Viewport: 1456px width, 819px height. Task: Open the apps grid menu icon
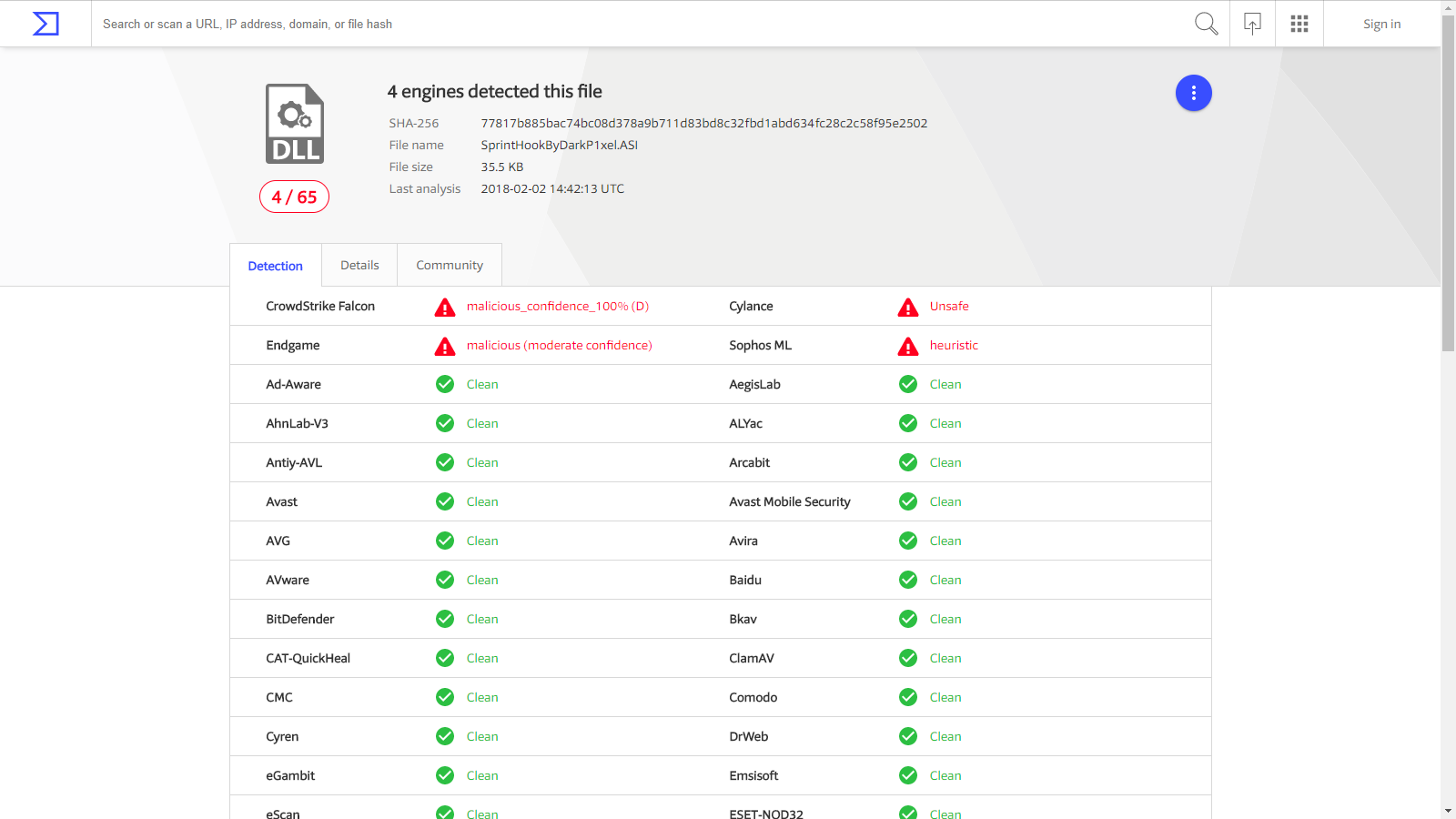(x=1299, y=24)
